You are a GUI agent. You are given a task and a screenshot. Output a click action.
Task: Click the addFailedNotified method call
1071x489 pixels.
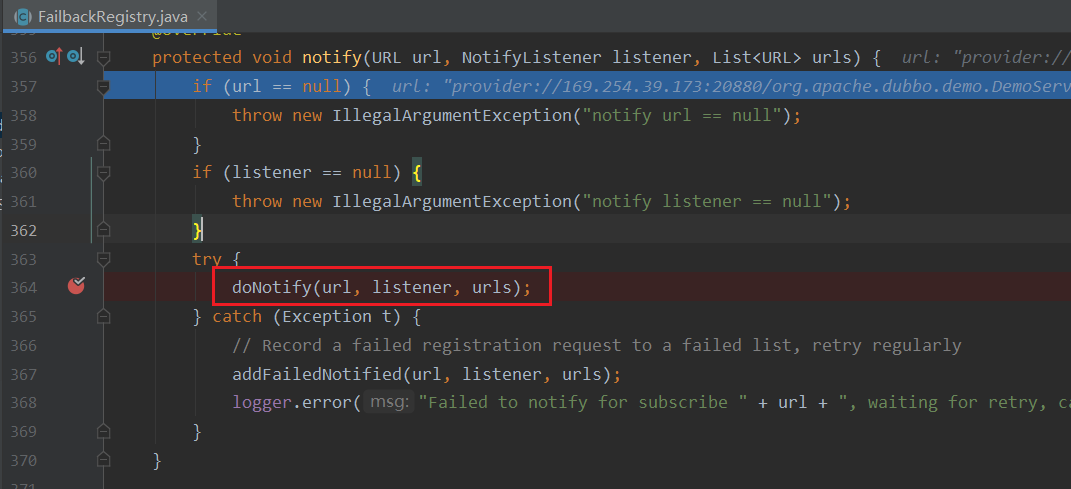tap(304, 374)
